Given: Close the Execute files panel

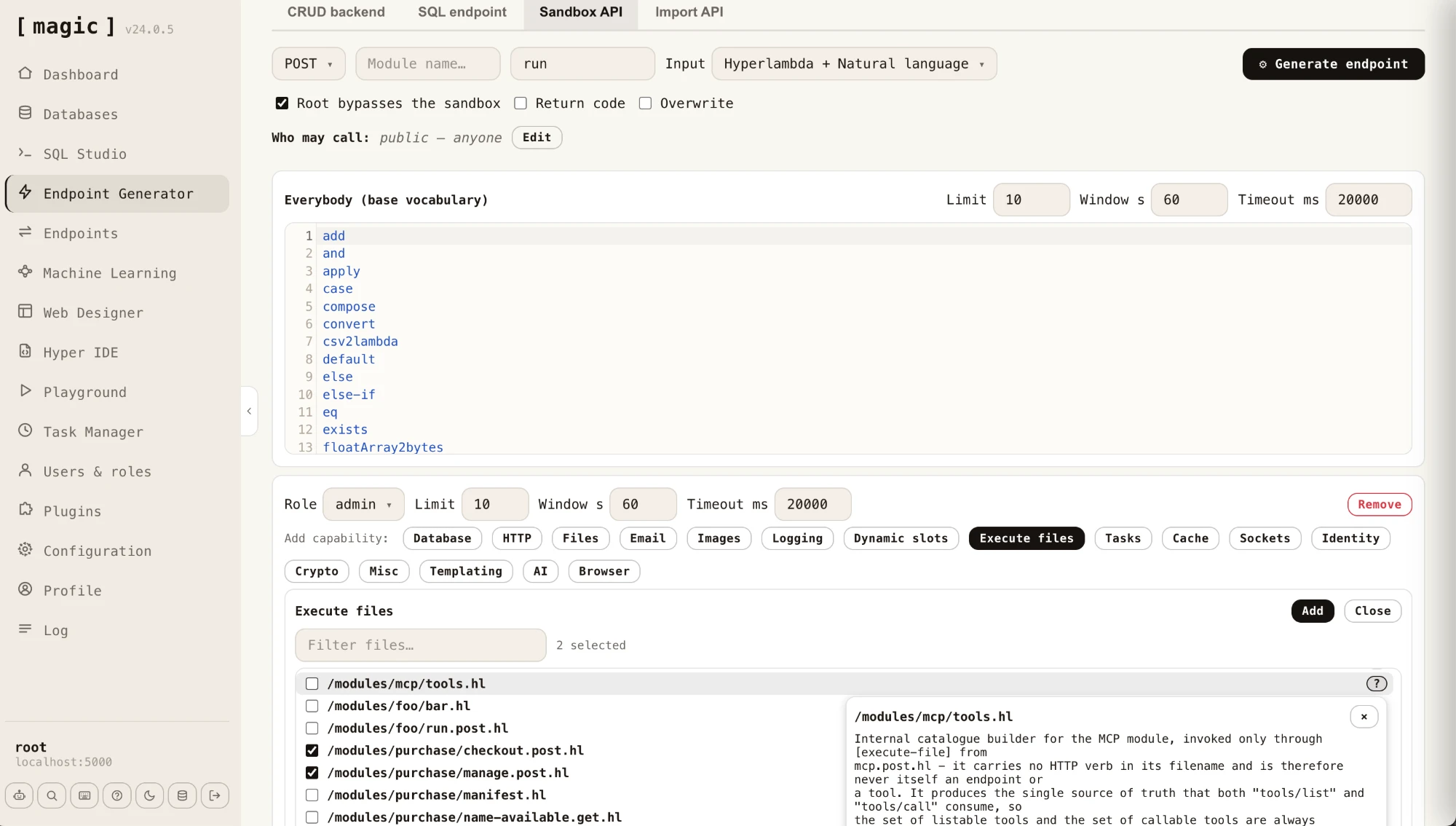Looking at the screenshot, I should click(1372, 611).
